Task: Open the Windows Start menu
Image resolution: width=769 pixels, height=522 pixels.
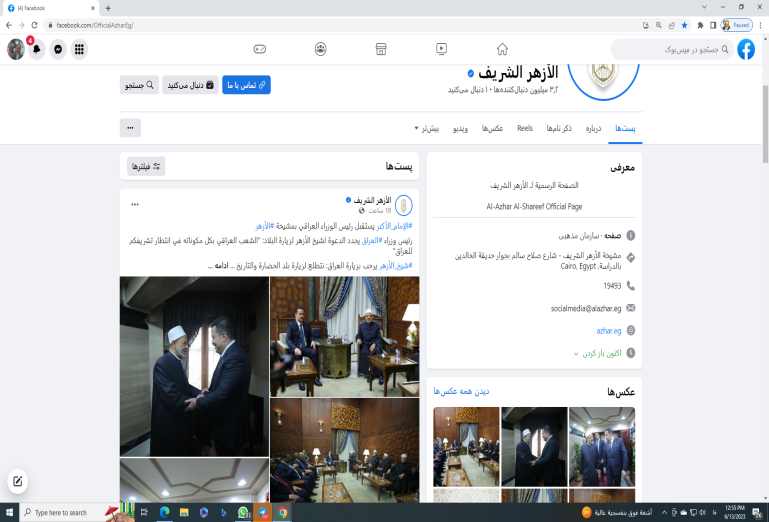Action: click(x=9, y=512)
